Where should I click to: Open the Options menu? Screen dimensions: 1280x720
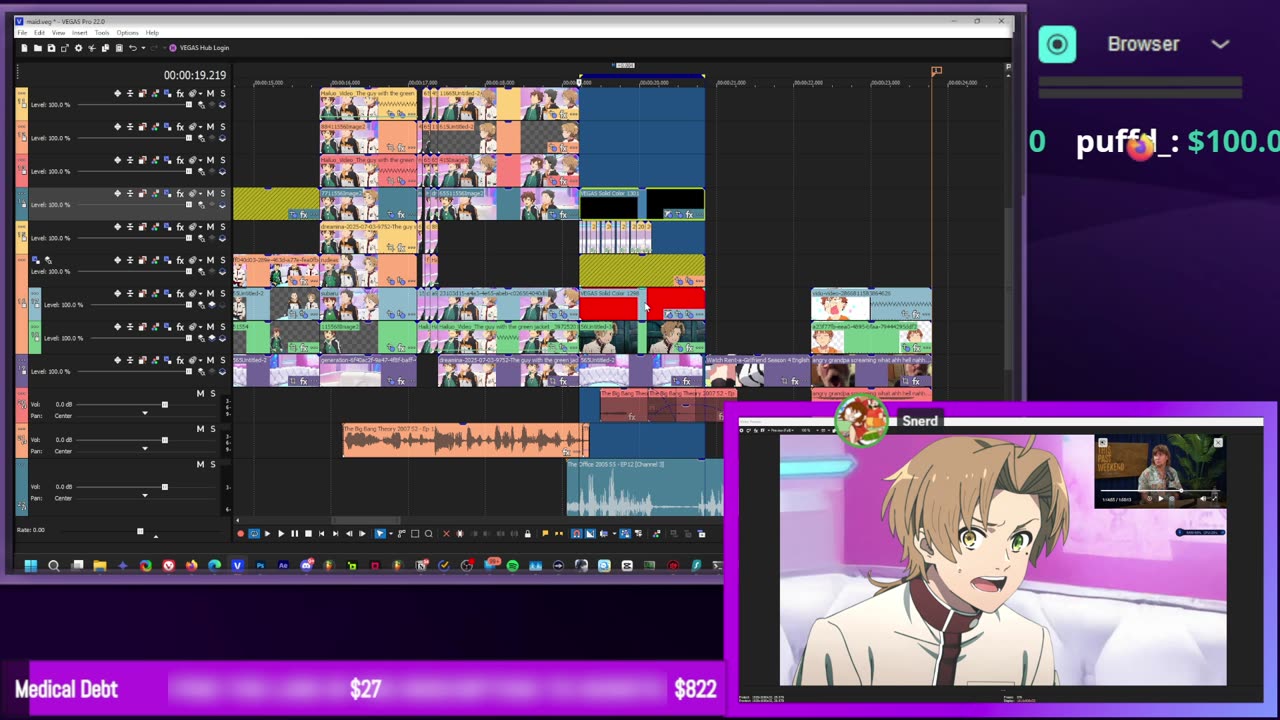pos(127,33)
